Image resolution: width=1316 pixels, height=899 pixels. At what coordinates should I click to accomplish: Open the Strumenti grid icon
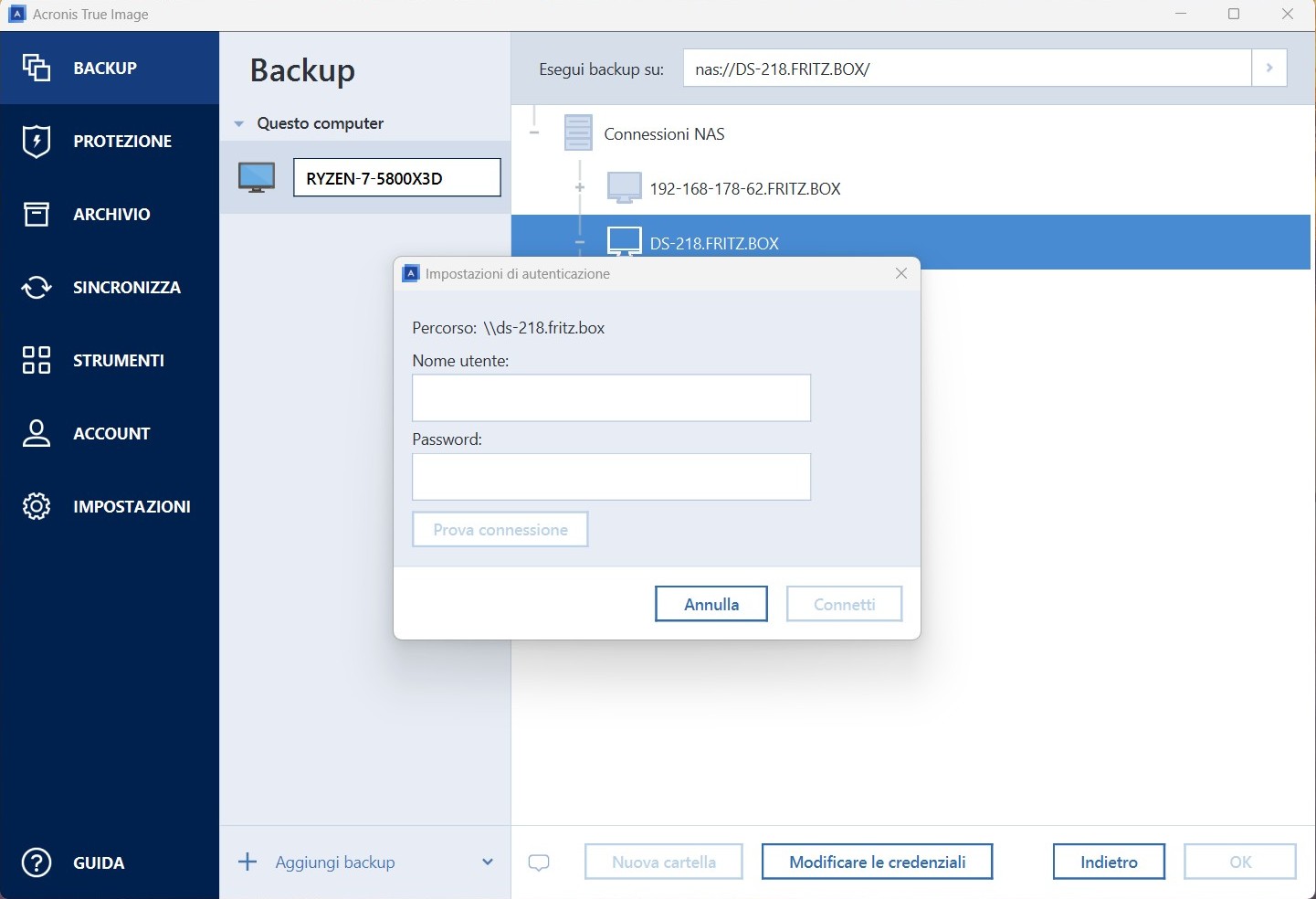[37, 360]
